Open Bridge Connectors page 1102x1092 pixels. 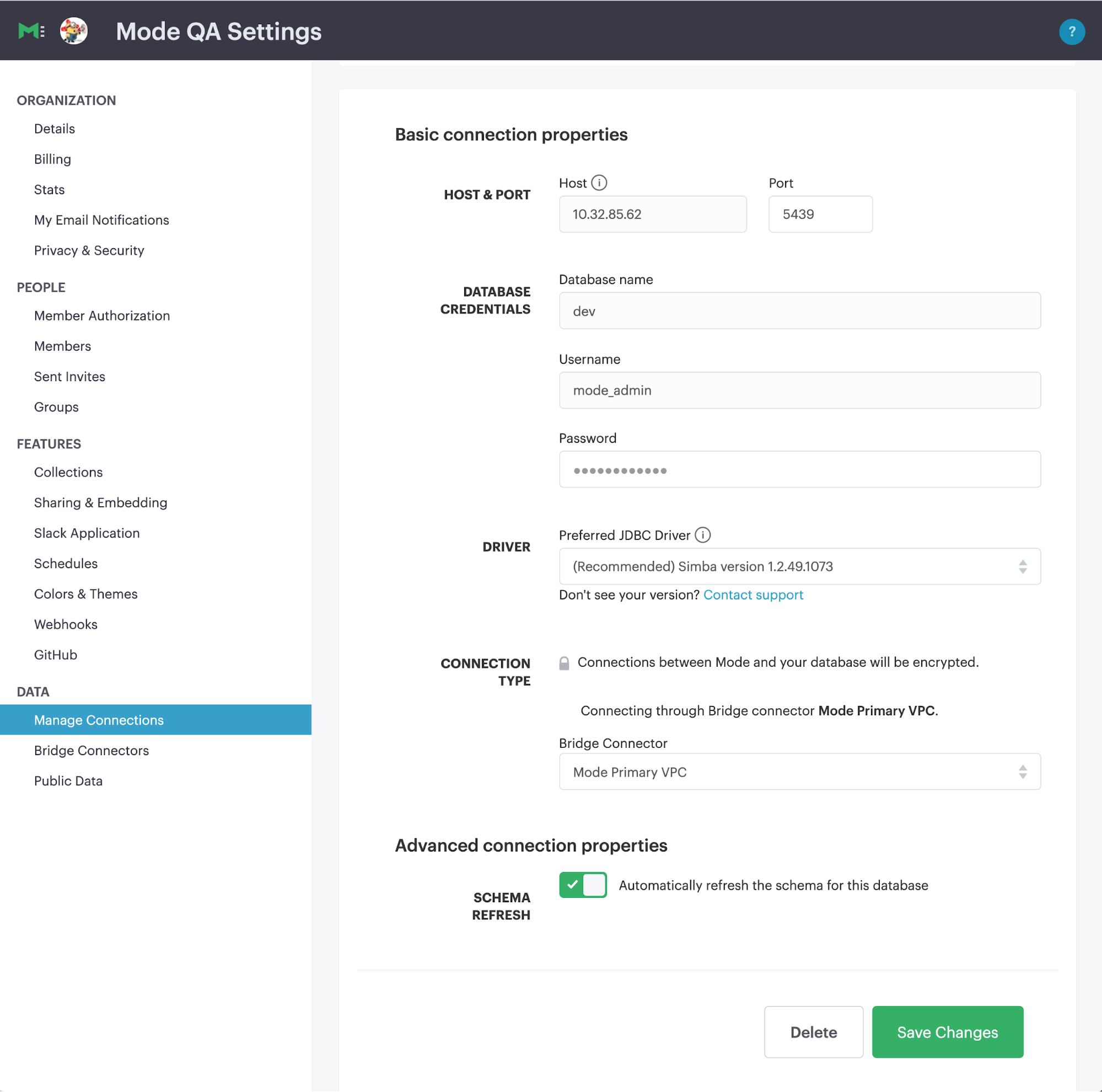point(92,750)
